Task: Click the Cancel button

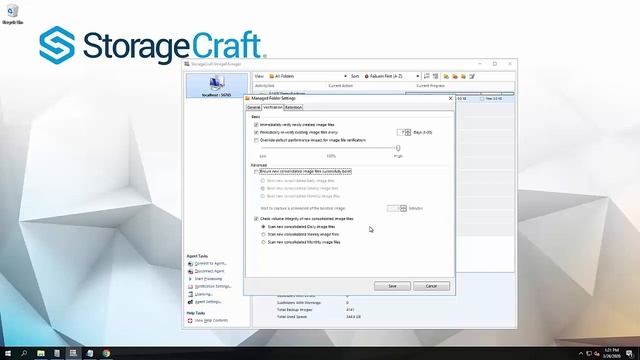Action: [x=431, y=286]
